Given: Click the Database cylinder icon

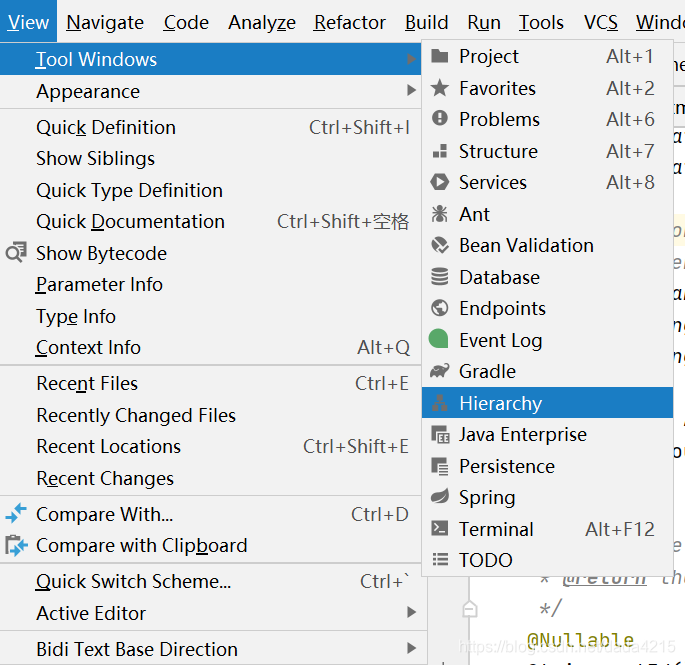Looking at the screenshot, I should click(439, 277).
